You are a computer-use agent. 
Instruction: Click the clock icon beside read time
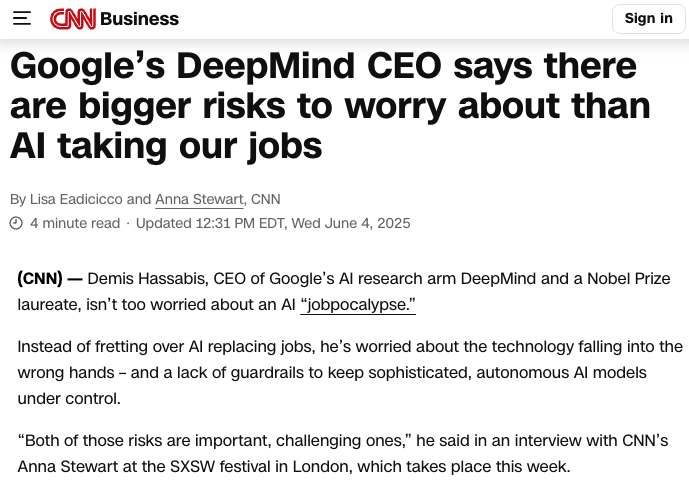pos(16,223)
